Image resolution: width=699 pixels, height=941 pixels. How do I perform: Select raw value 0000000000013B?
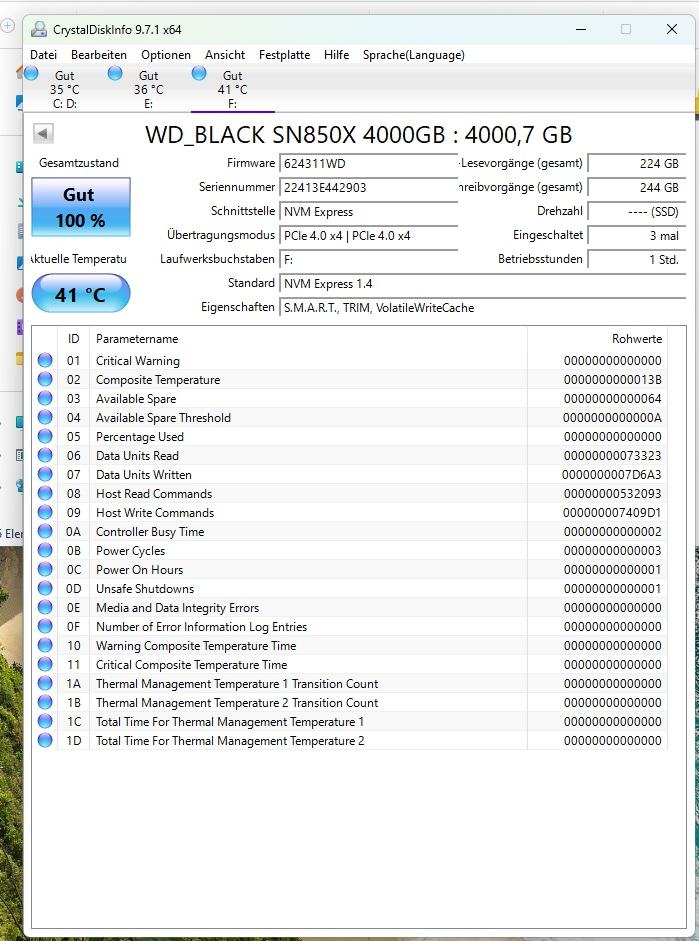[x=613, y=380]
